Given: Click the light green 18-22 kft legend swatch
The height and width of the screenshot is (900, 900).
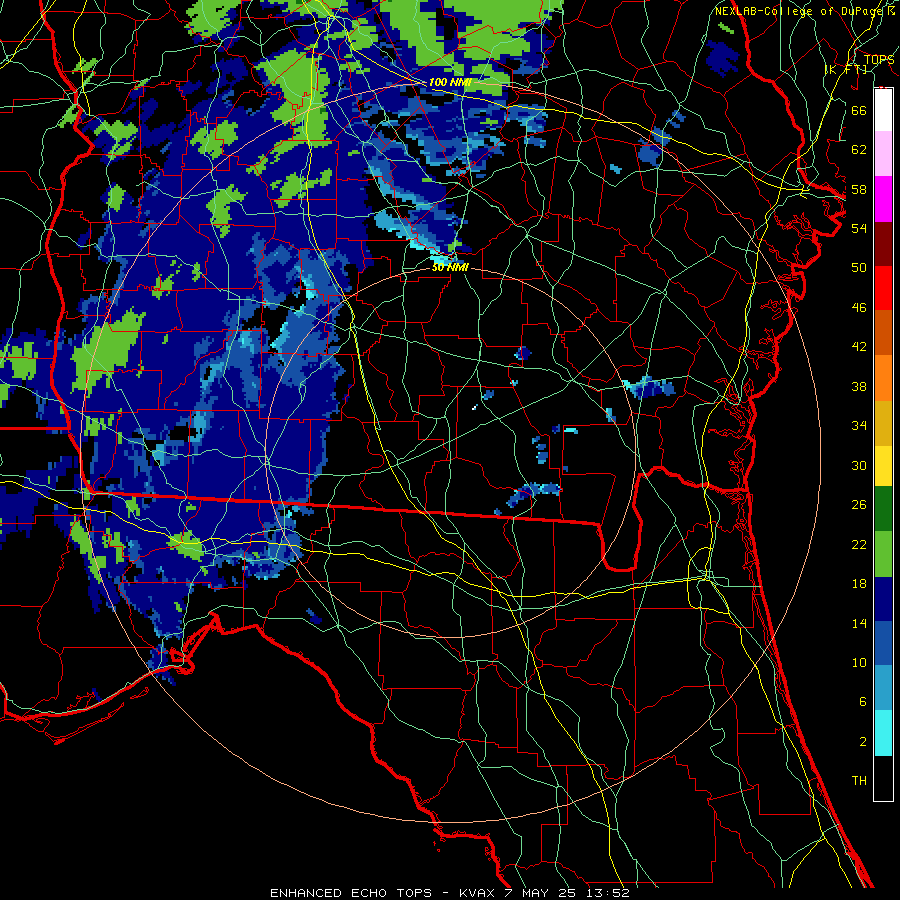Looking at the screenshot, I should coord(883,554).
